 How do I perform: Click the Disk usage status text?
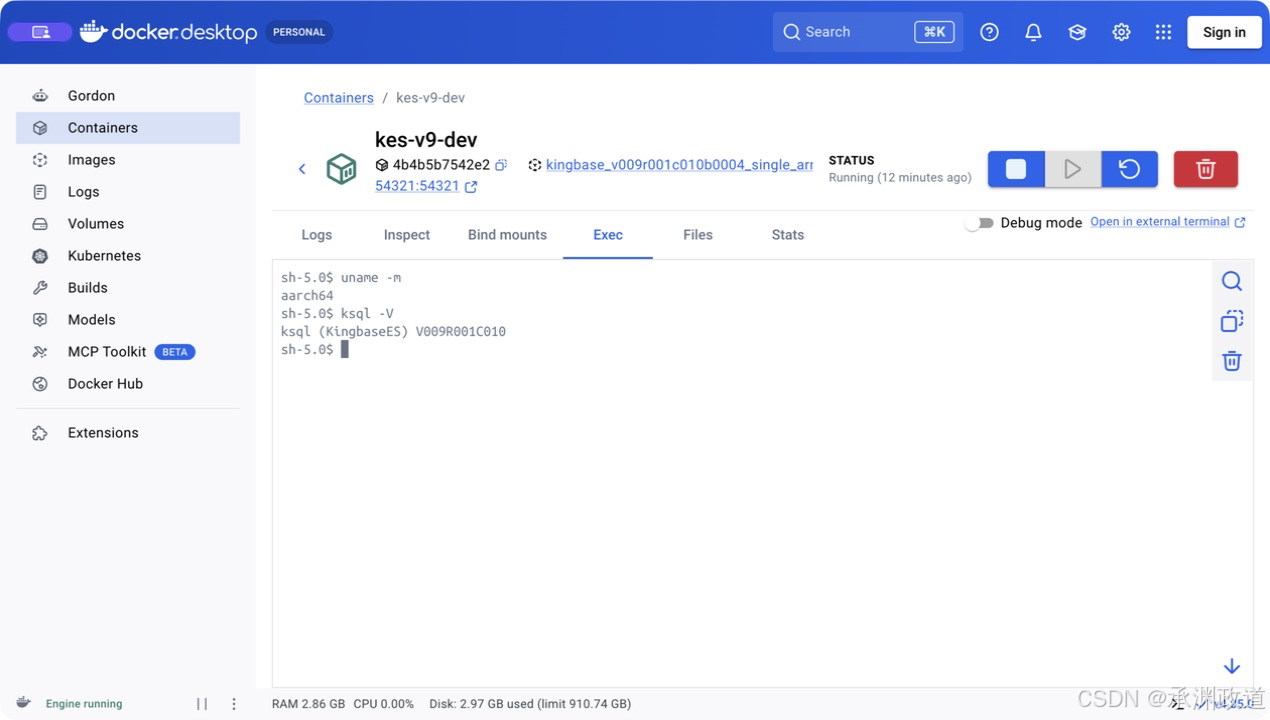click(530, 704)
